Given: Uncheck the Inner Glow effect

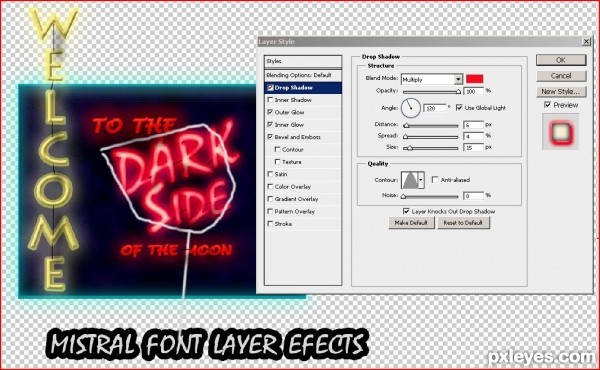Looking at the screenshot, I should click(270, 124).
